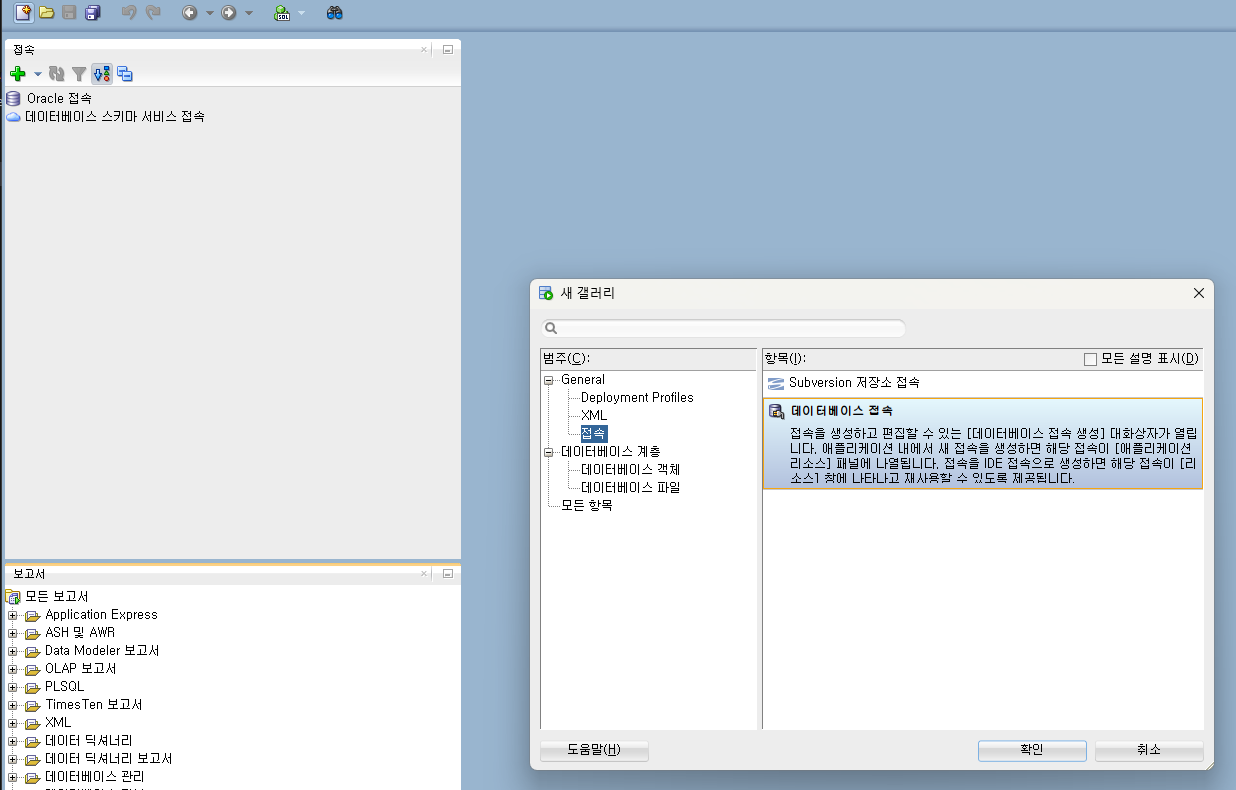Screen dimensions: 1236x790
Task: Select the 데이터베이스 객체 category
Action: (630, 470)
